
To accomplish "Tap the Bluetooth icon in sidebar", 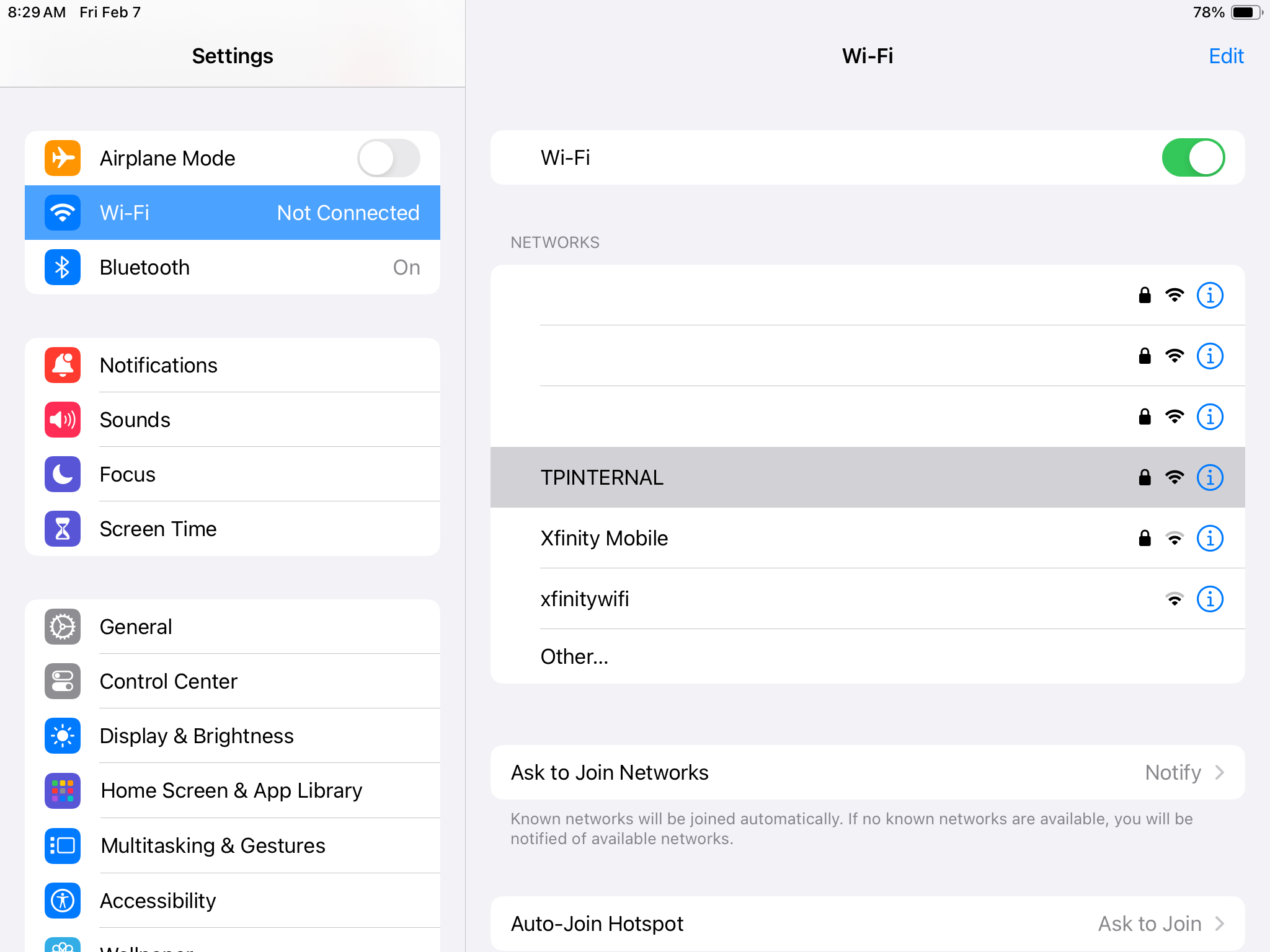I will pyautogui.click(x=63, y=267).
